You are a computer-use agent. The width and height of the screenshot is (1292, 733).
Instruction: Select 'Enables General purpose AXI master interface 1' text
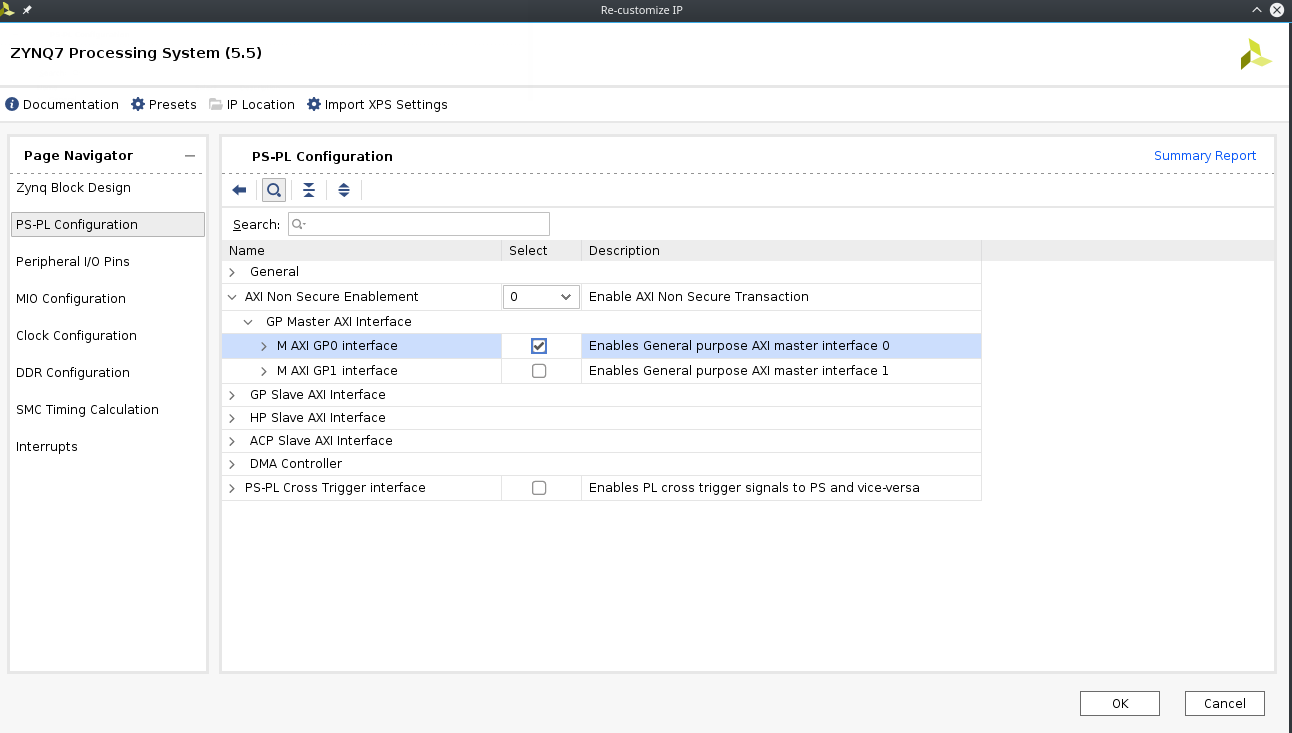pyautogui.click(x=739, y=371)
